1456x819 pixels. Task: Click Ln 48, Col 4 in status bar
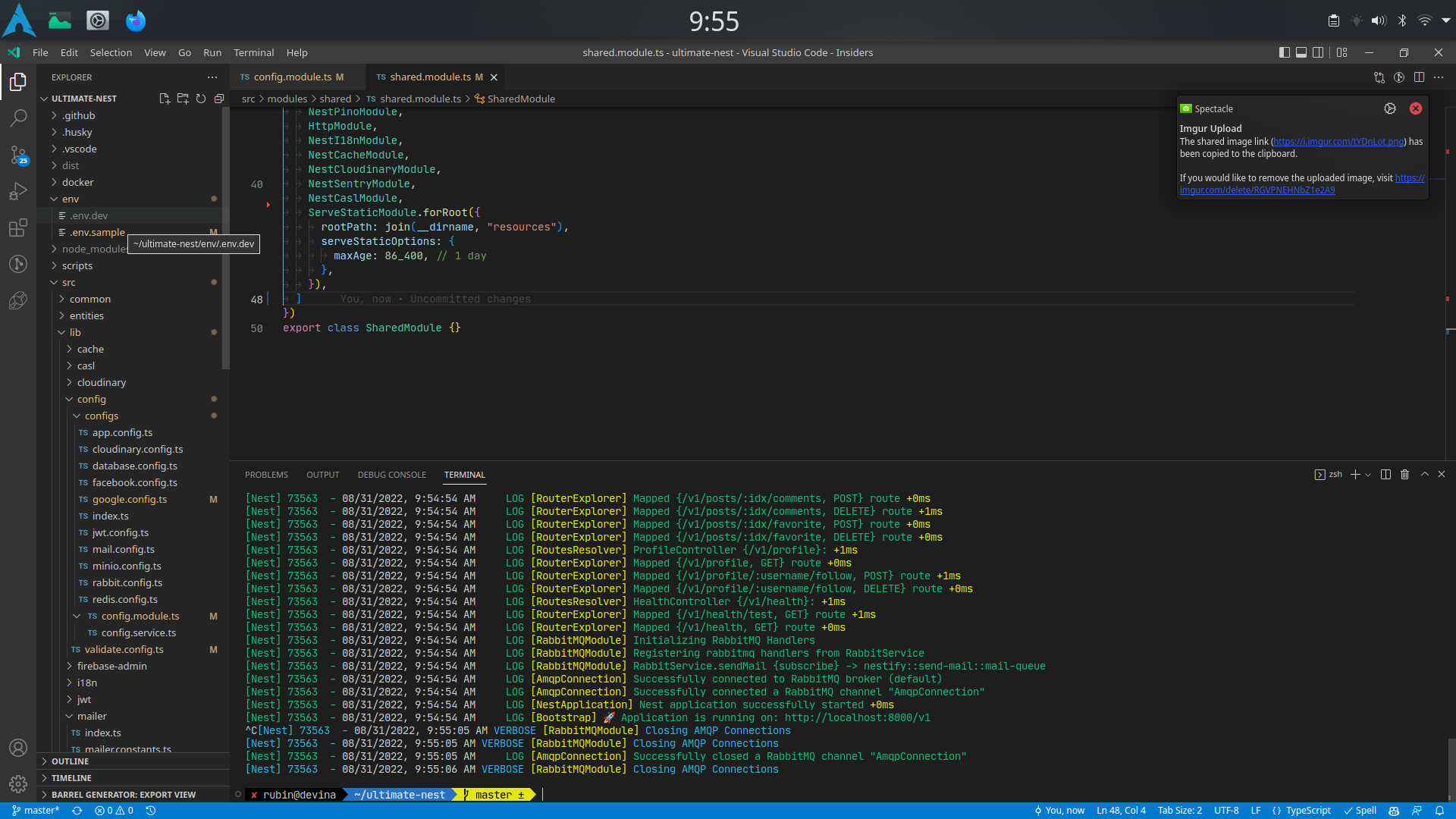[x=1121, y=811]
